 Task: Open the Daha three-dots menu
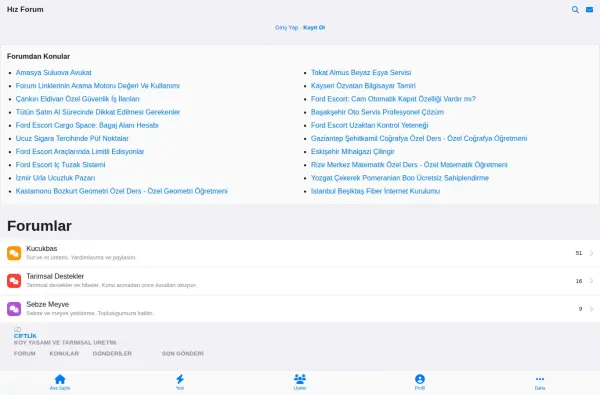point(540,379)
